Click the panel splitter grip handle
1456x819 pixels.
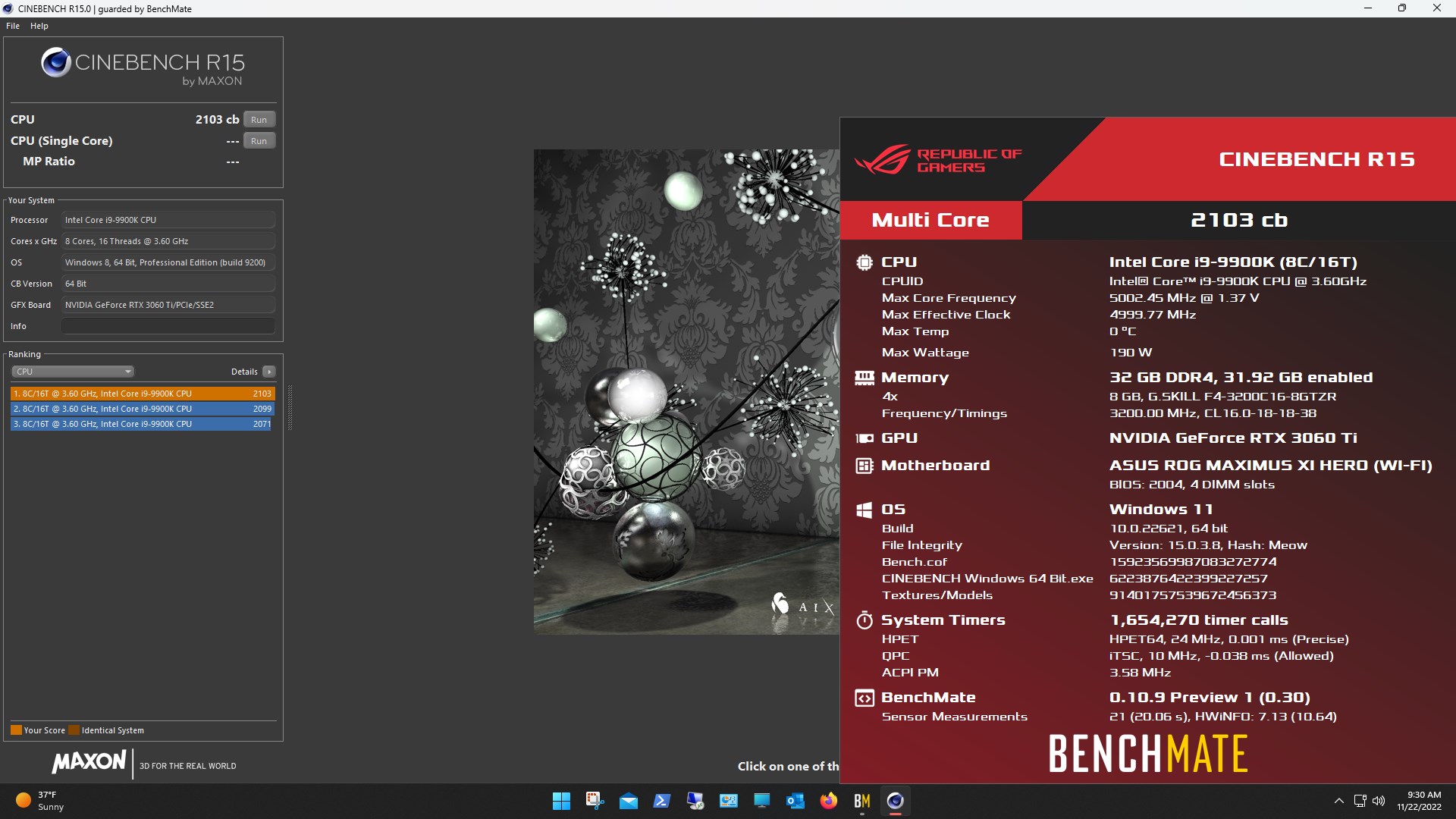tap(290, 407)
